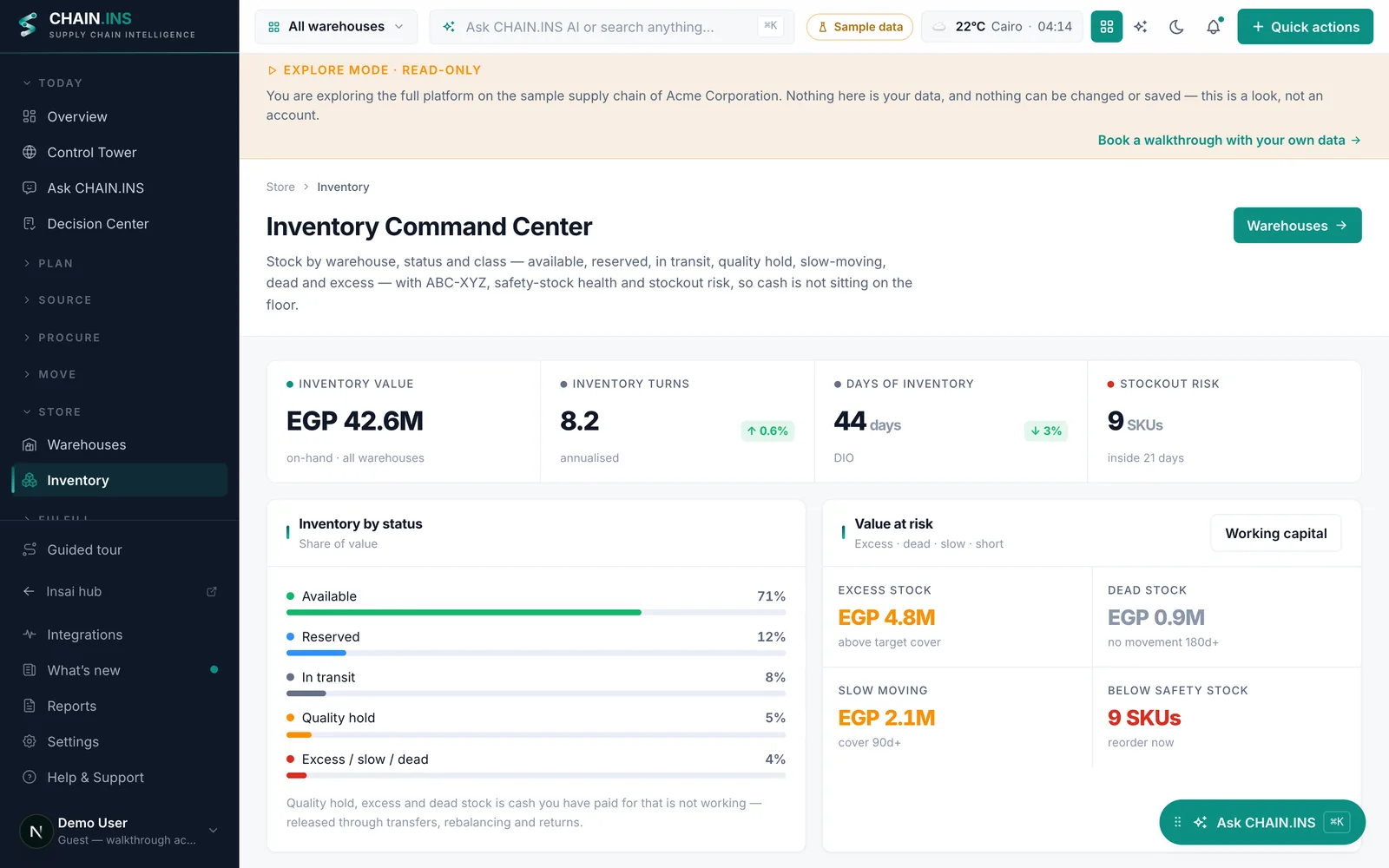
Task: Open the notifications bell
Action: tap(1214, 27)
